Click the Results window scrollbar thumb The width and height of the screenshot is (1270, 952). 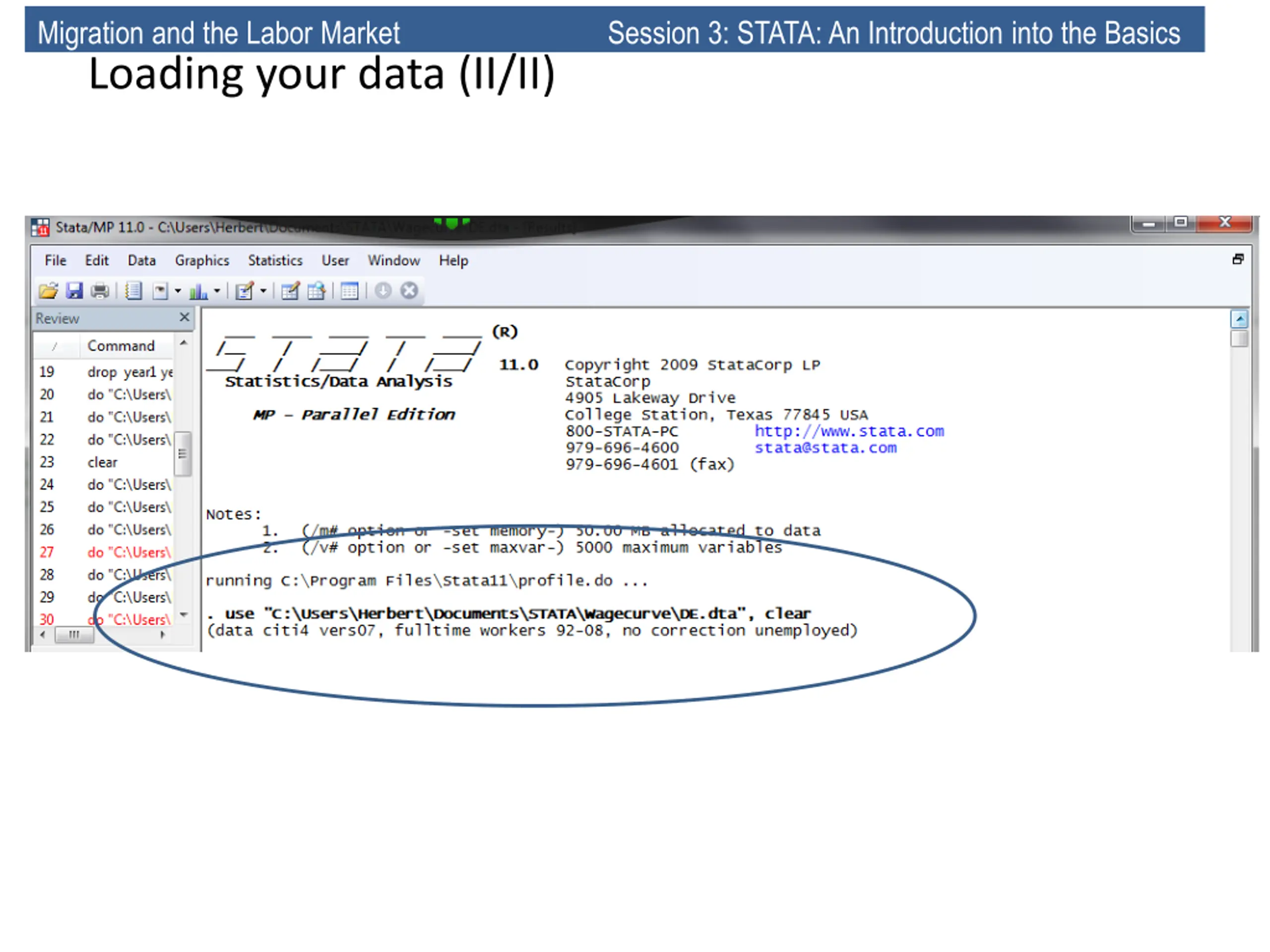(x=1240, y=338)
